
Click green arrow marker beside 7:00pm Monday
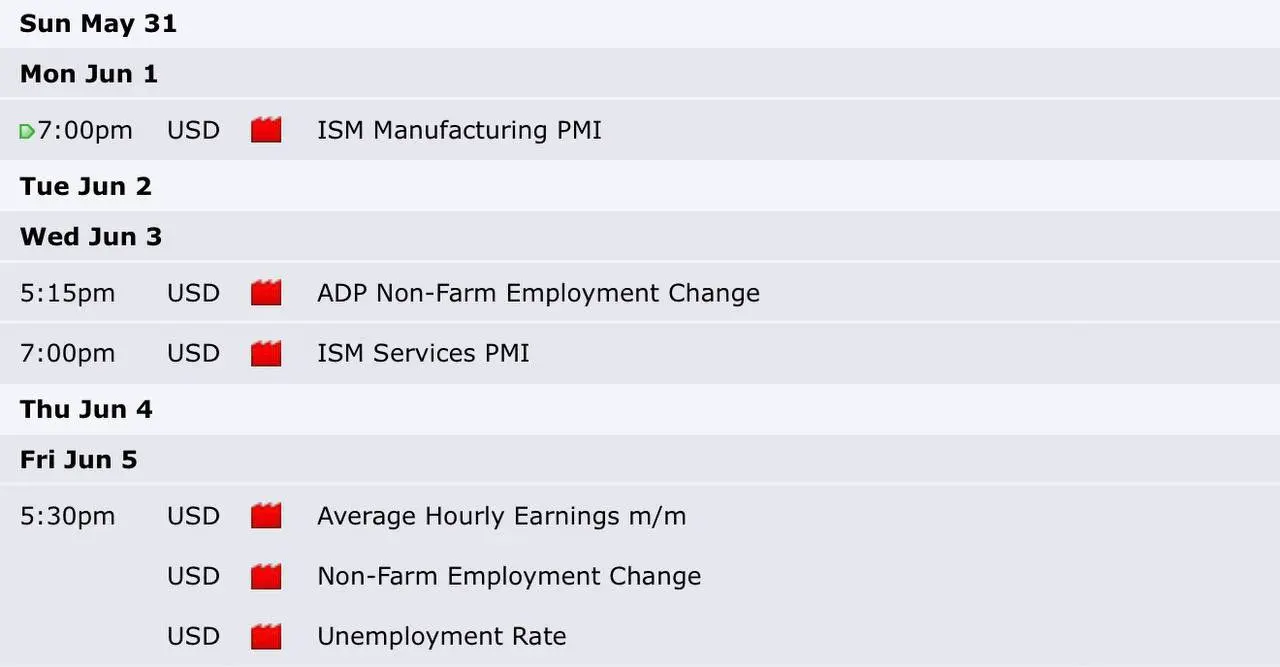pos(27,131)
